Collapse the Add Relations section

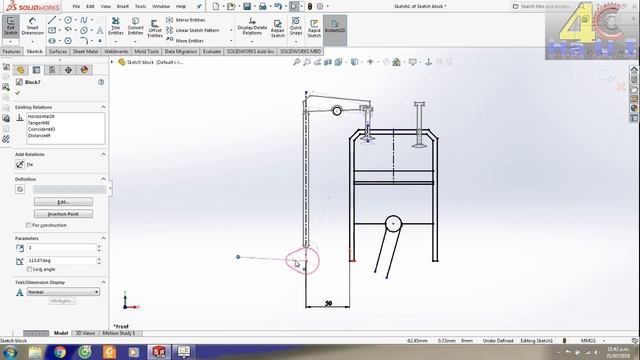coord(103,154)
